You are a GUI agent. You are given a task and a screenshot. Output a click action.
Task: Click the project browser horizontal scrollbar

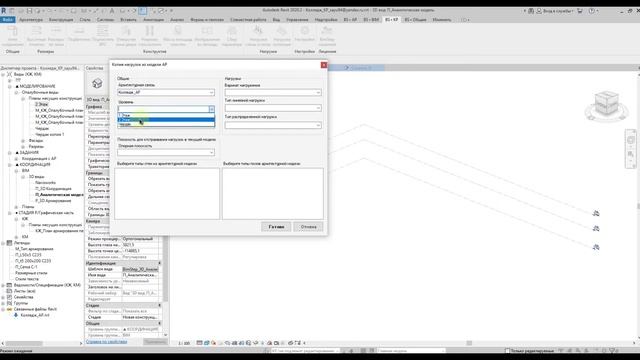click(24, 343)
